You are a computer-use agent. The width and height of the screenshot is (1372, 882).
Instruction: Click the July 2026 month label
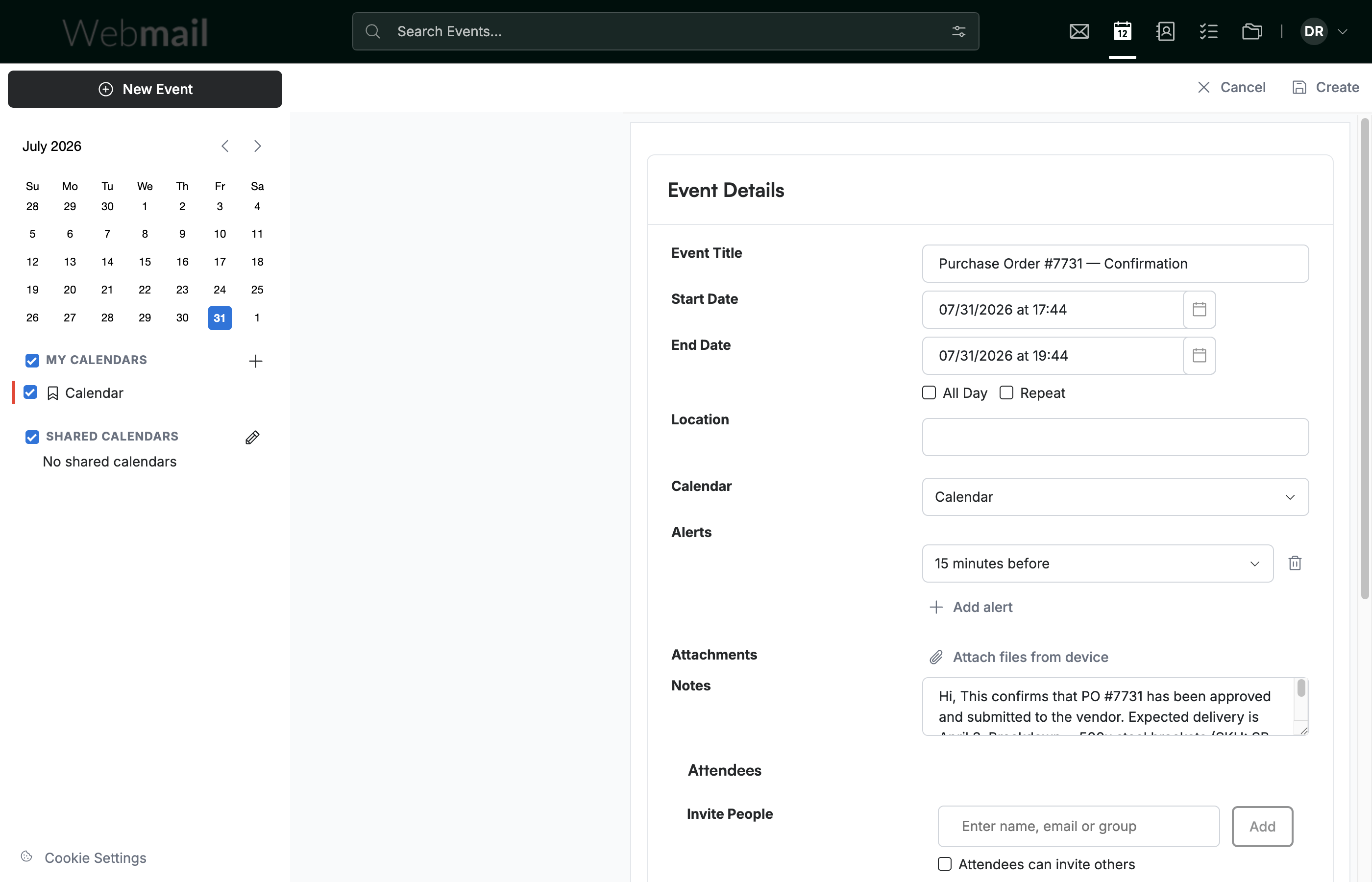coord(52,146)
